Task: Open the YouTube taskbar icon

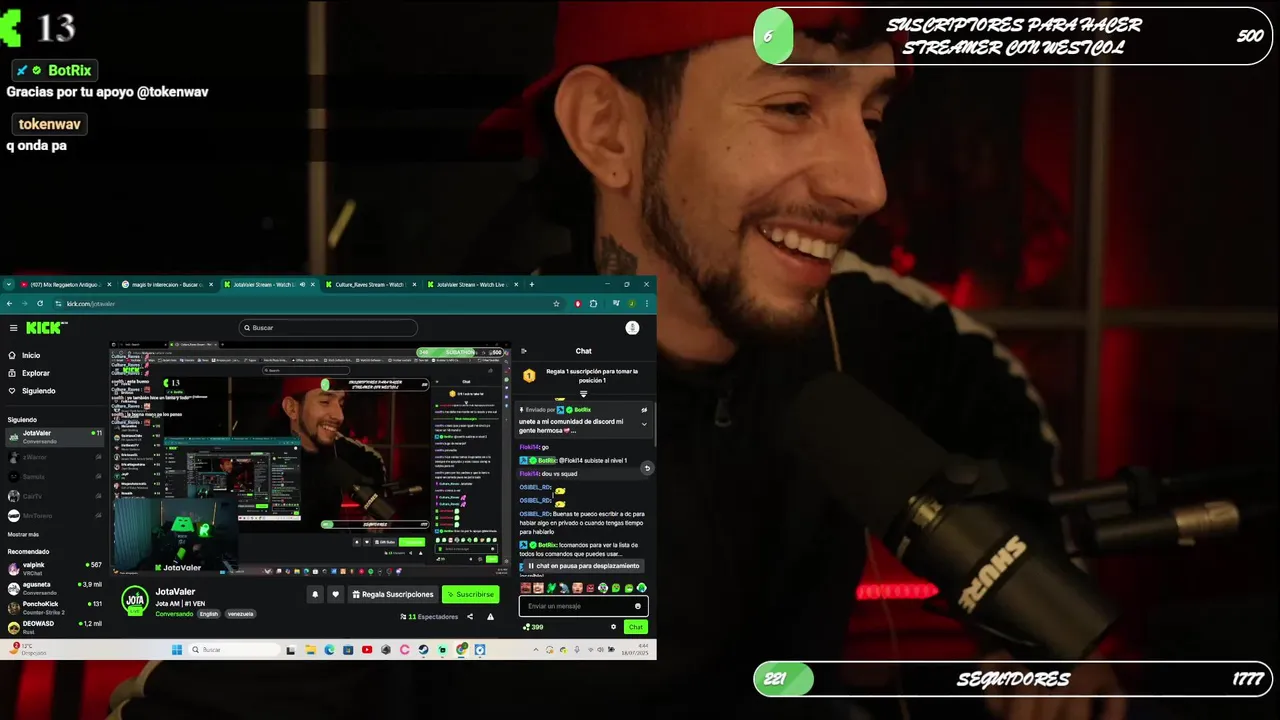Action: coord(367,650)
